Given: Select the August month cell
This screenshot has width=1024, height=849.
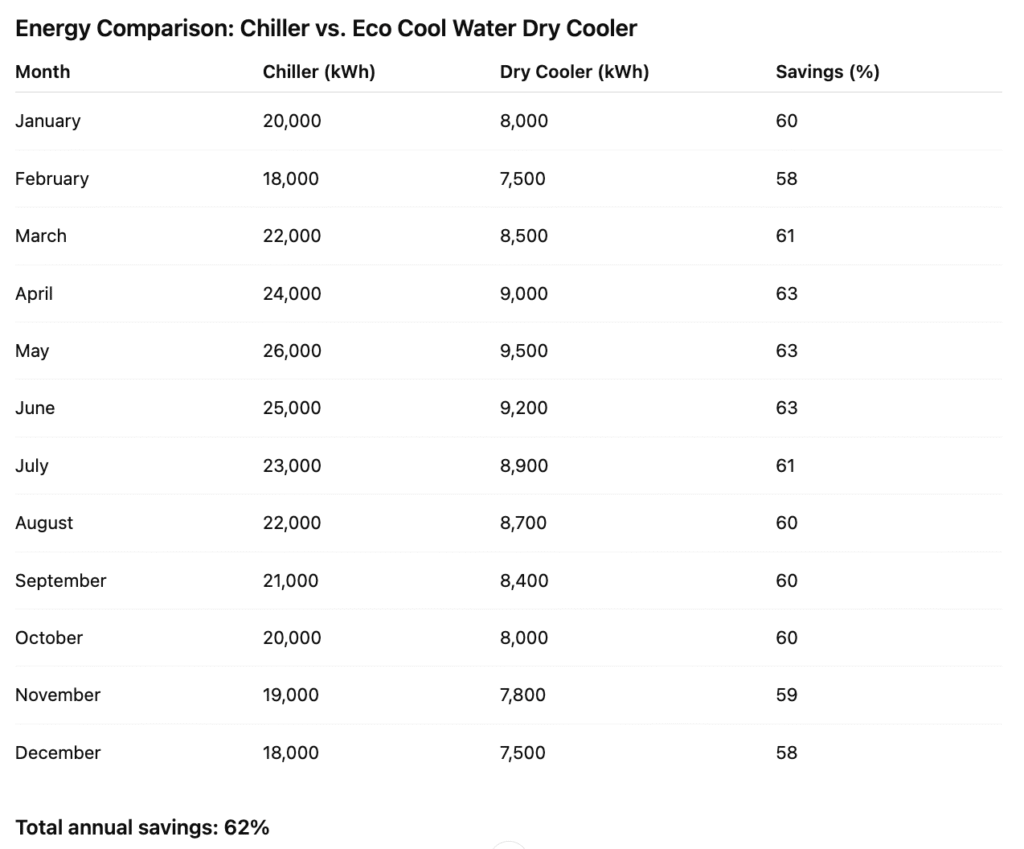Looking at the screenshot, I should click(44, 523).
